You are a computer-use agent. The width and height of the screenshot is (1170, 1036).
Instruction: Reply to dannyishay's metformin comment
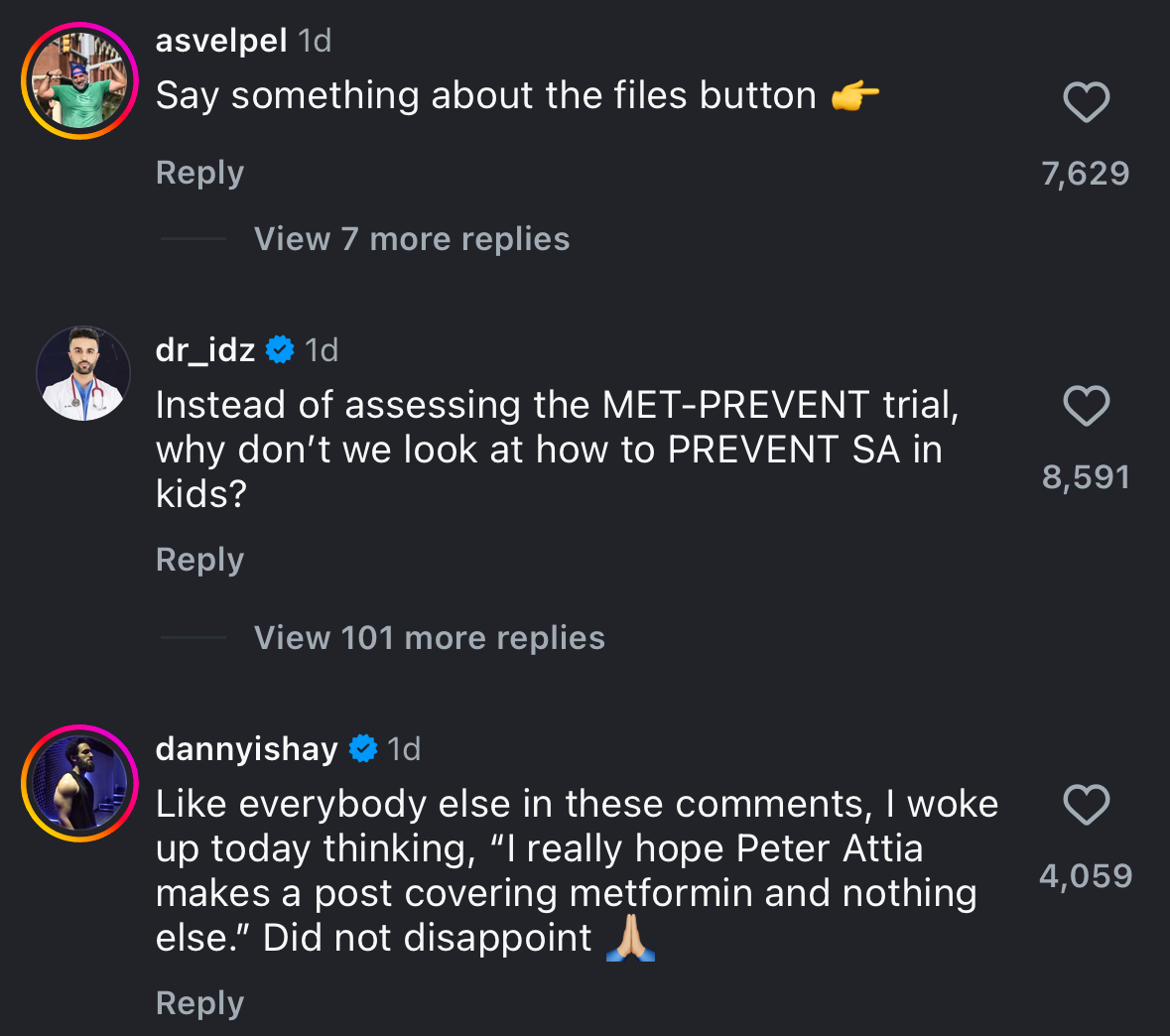point(199,1003)
